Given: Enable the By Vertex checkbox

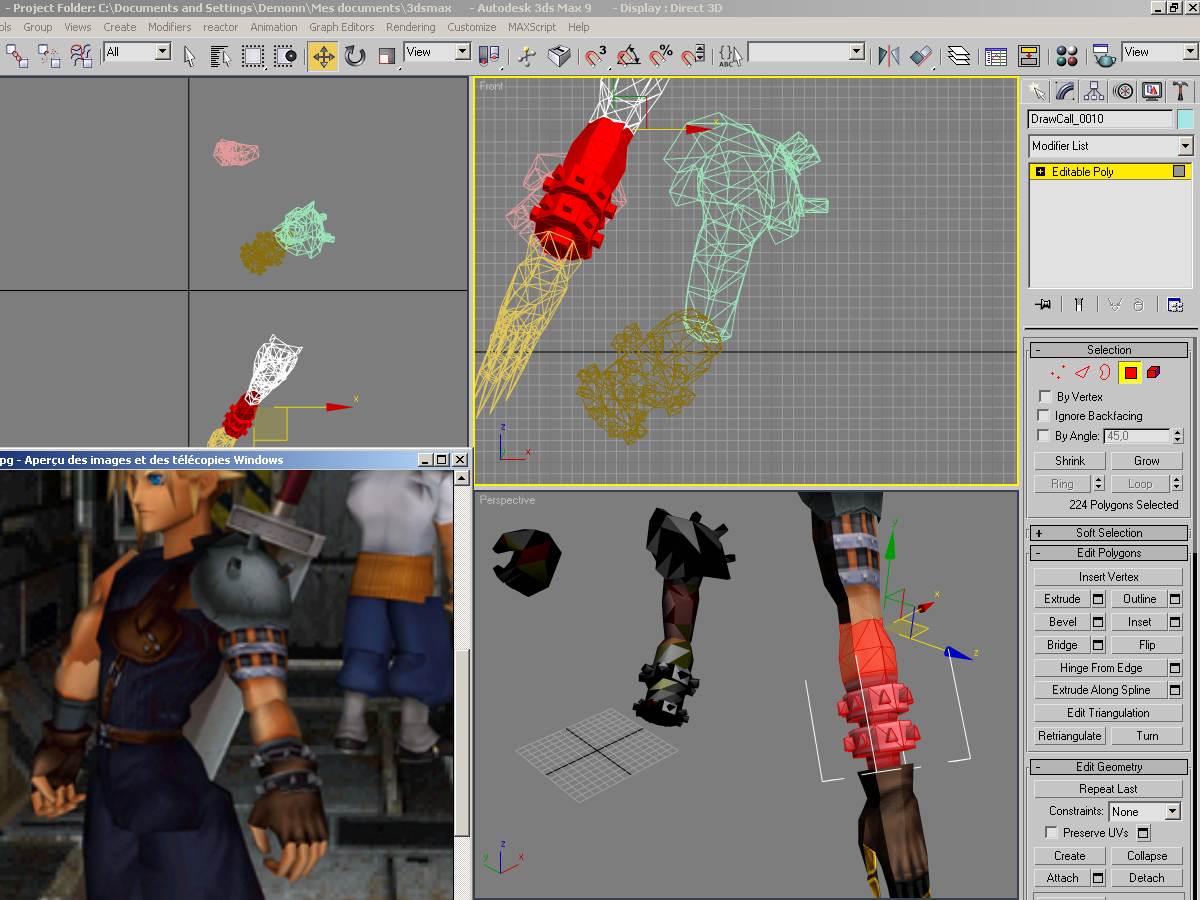Looking at the screenshot, I should [1045, 397].
